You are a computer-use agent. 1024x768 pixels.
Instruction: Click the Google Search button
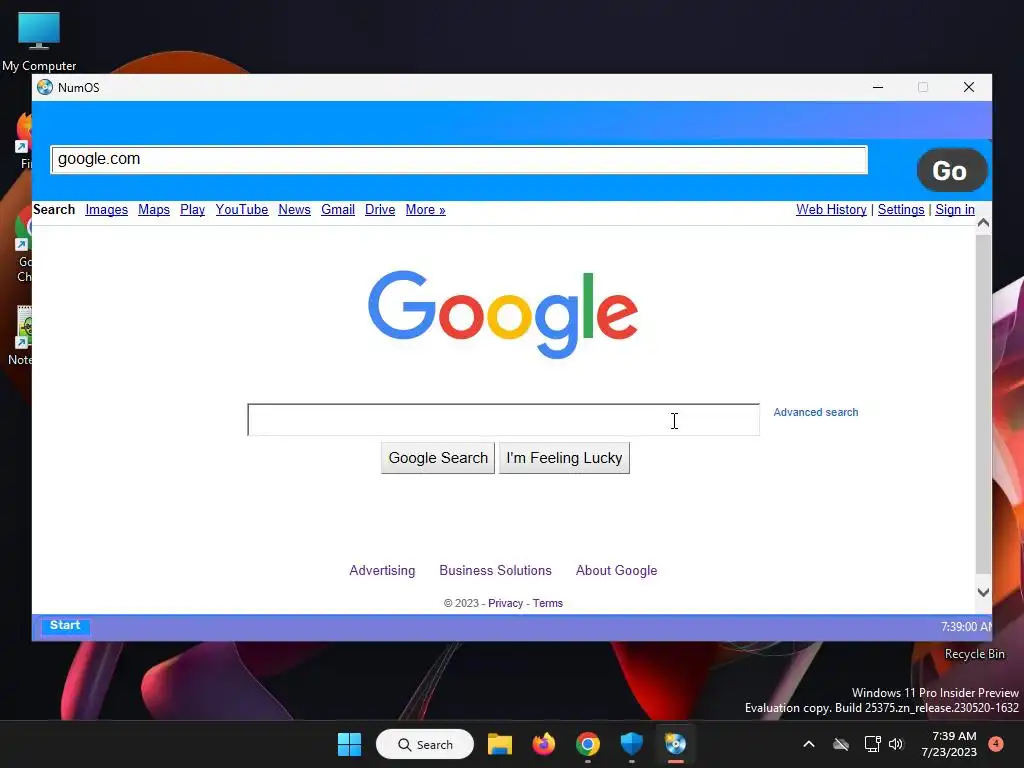438,458
